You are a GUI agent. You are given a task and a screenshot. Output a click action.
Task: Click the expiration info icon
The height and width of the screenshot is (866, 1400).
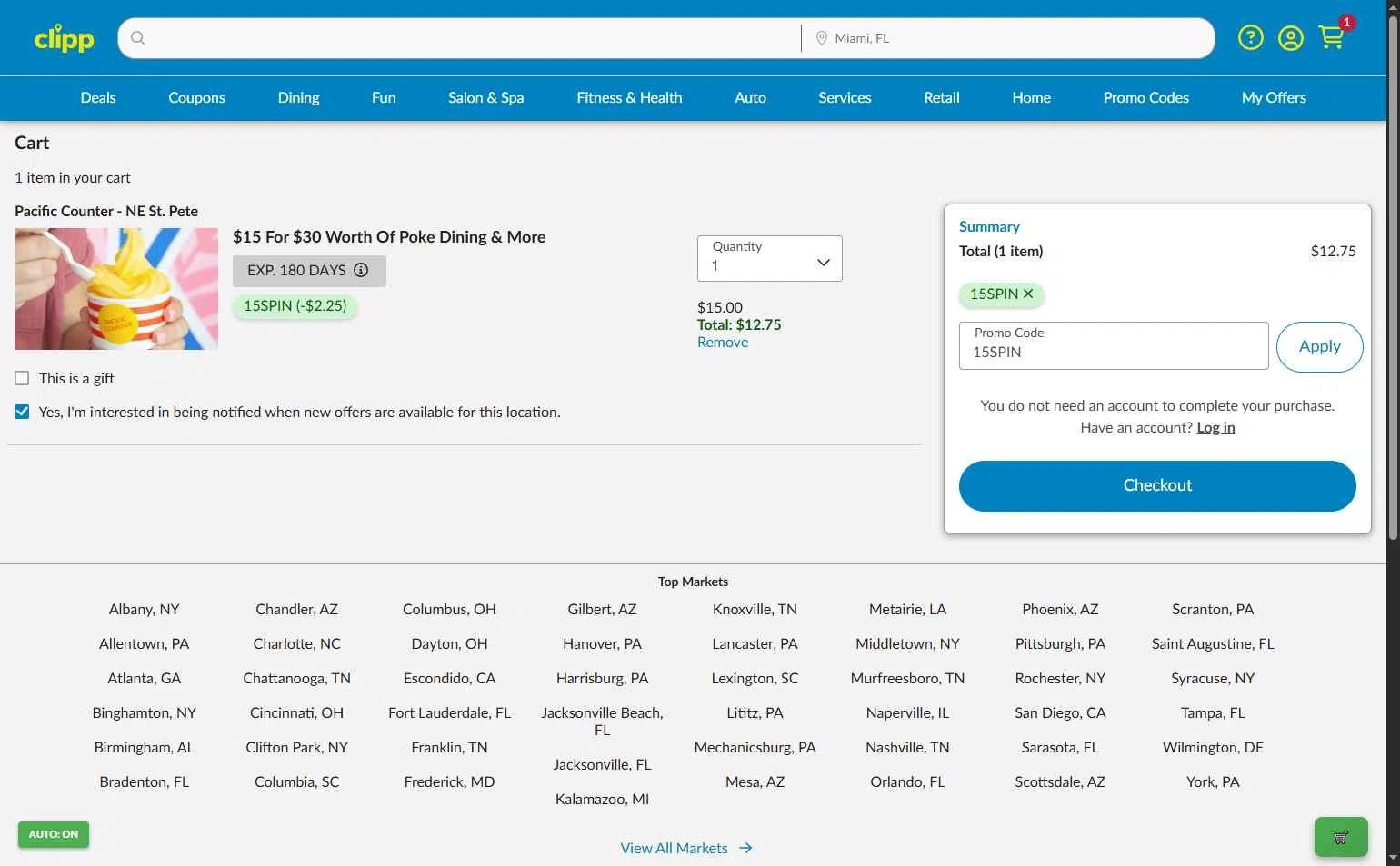[361, 270]
